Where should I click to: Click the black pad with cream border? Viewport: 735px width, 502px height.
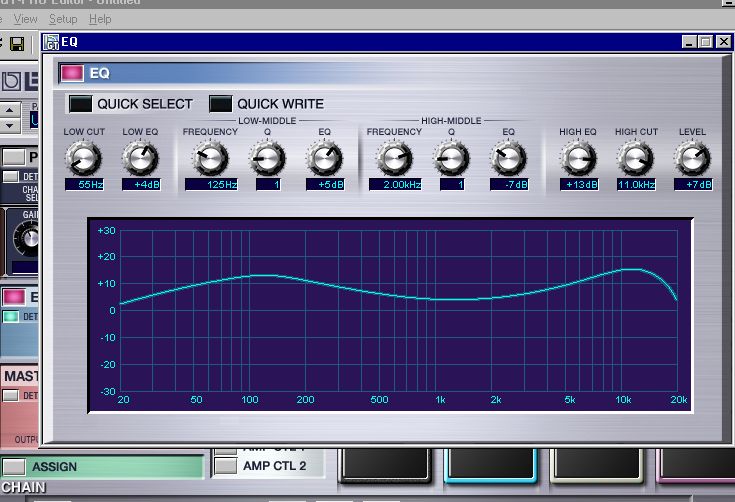(597, 465)
